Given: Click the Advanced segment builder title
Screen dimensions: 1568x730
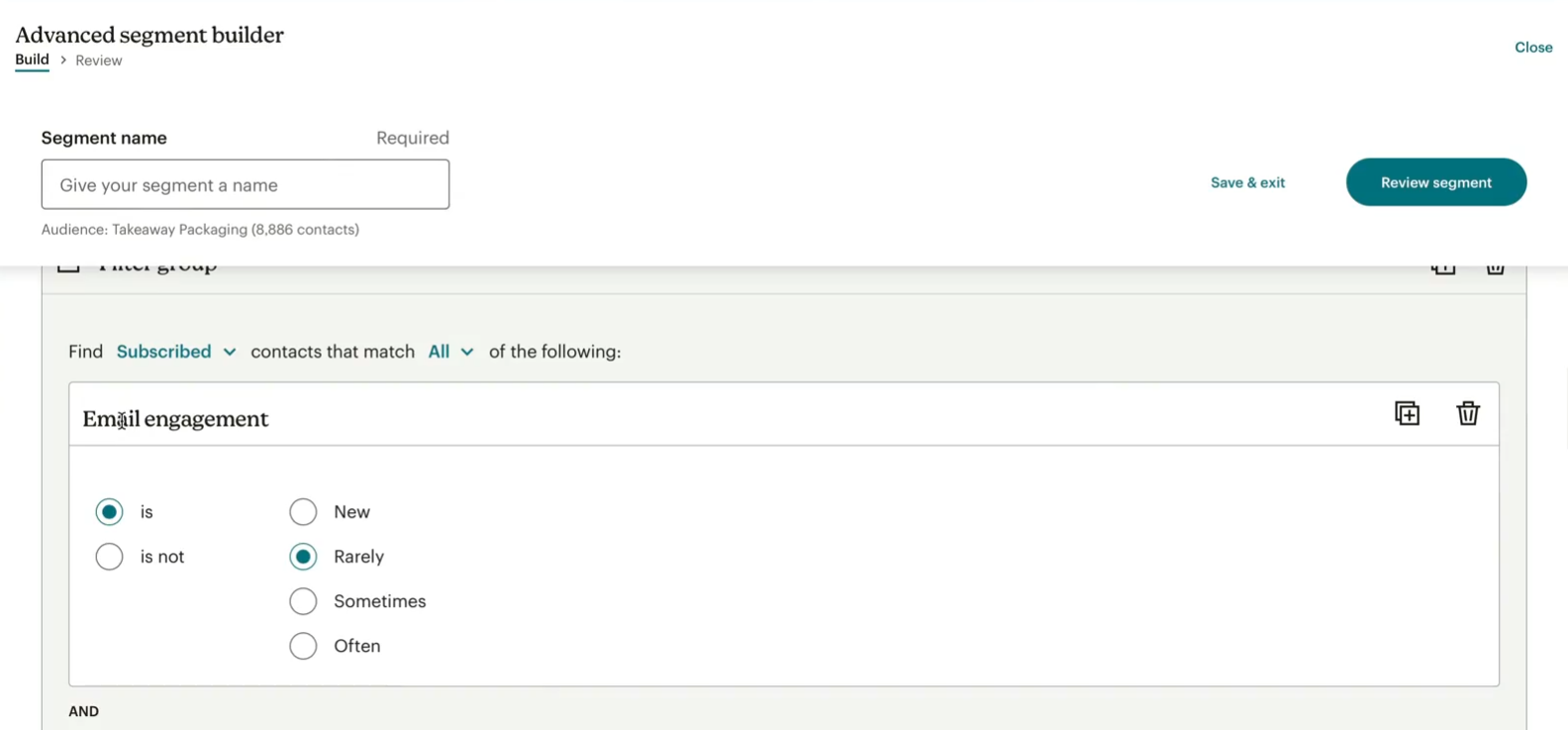Looking at the screenshot, I should coord(149,35).
